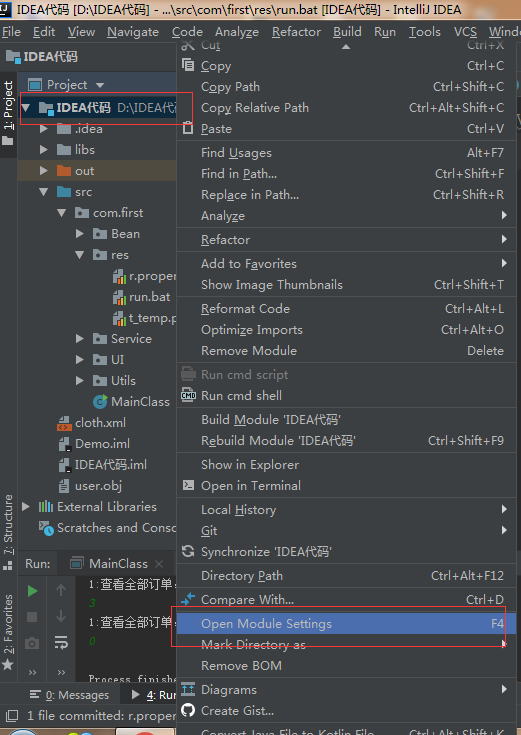Viewport: 521px width, 735px height.
Task: Expand the Utils package
Action: click(x=80, y=381)
